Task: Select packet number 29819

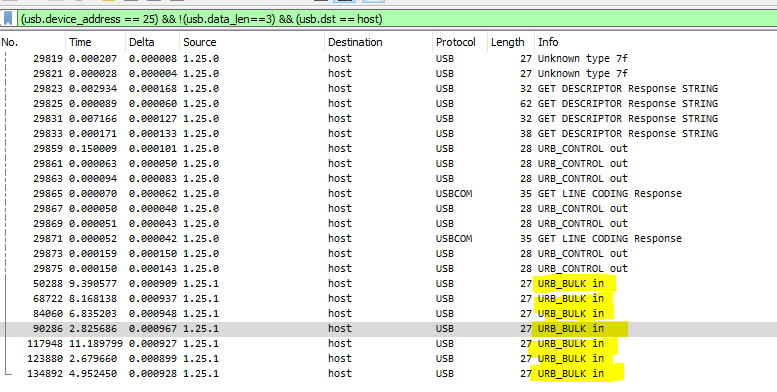Action: 388,58
